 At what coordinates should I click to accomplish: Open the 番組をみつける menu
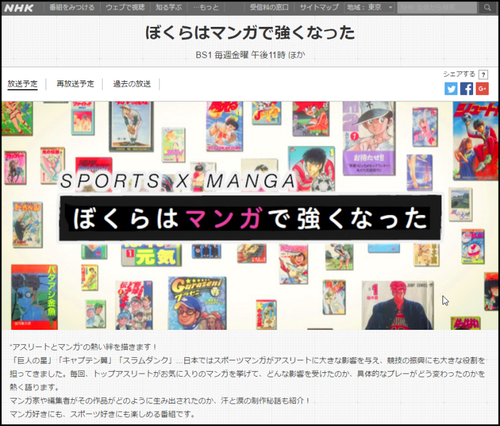point(72,7)
